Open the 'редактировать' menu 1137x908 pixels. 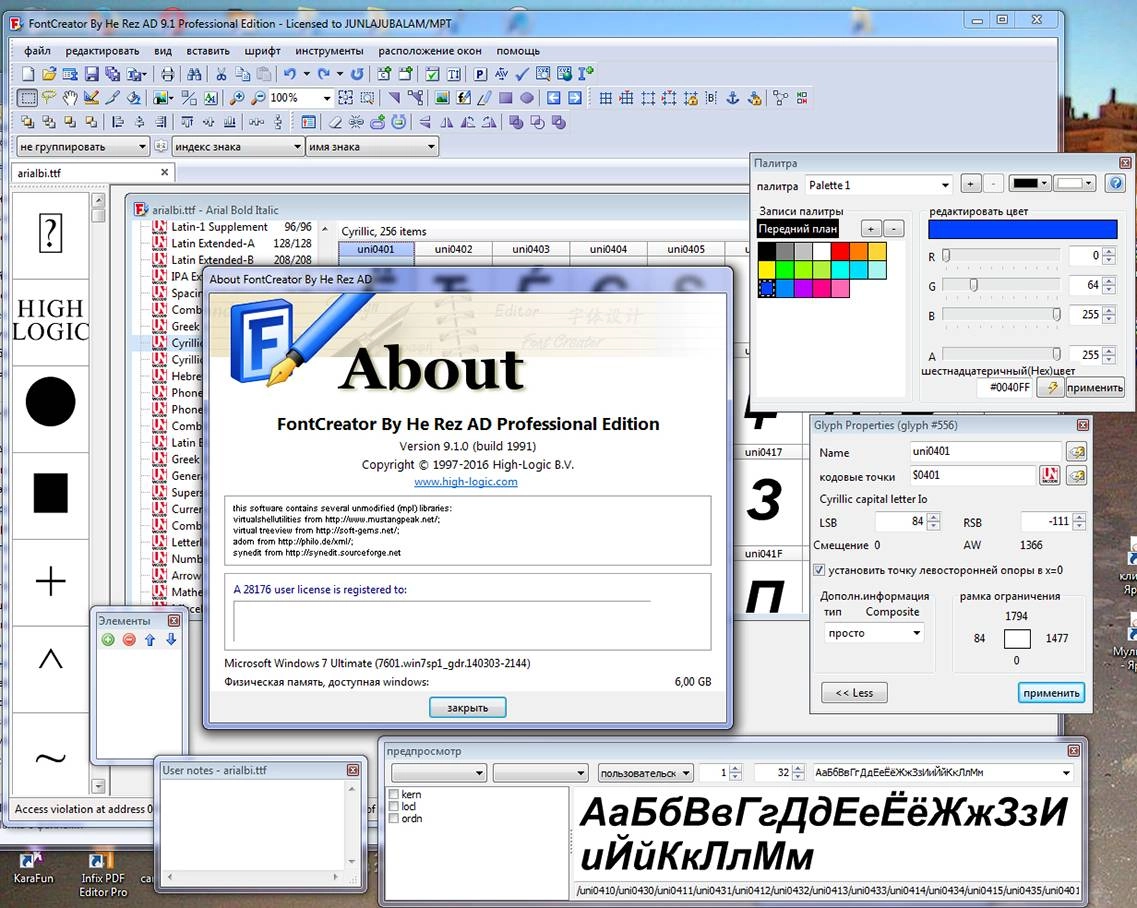pyautogui.click(x=102, y=51)
